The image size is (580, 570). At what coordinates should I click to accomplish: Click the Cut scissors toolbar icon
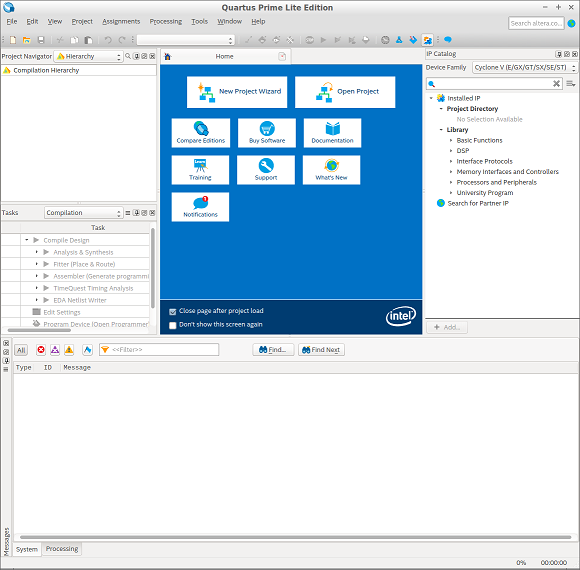click(x=60, y=40)
